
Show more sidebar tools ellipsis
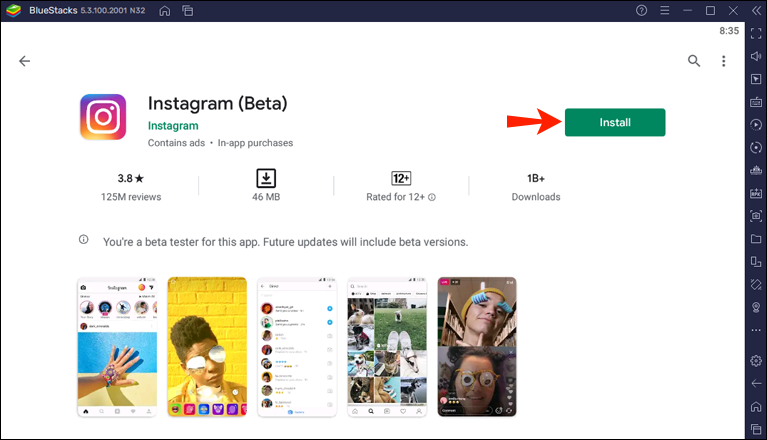pyautogui.click(x=756, y=330)
